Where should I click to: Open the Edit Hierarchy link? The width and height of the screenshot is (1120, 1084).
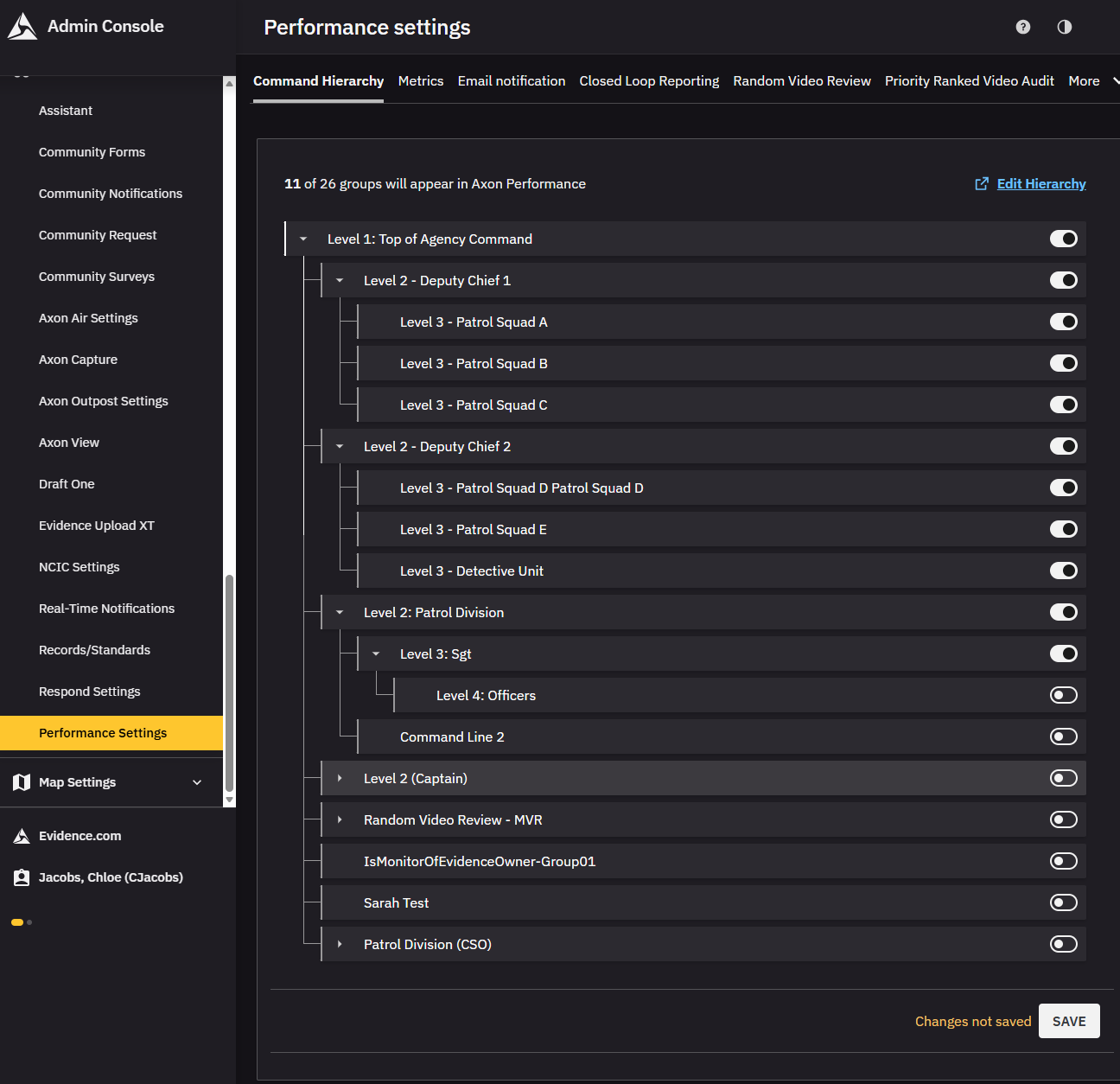click(1040, 183)
